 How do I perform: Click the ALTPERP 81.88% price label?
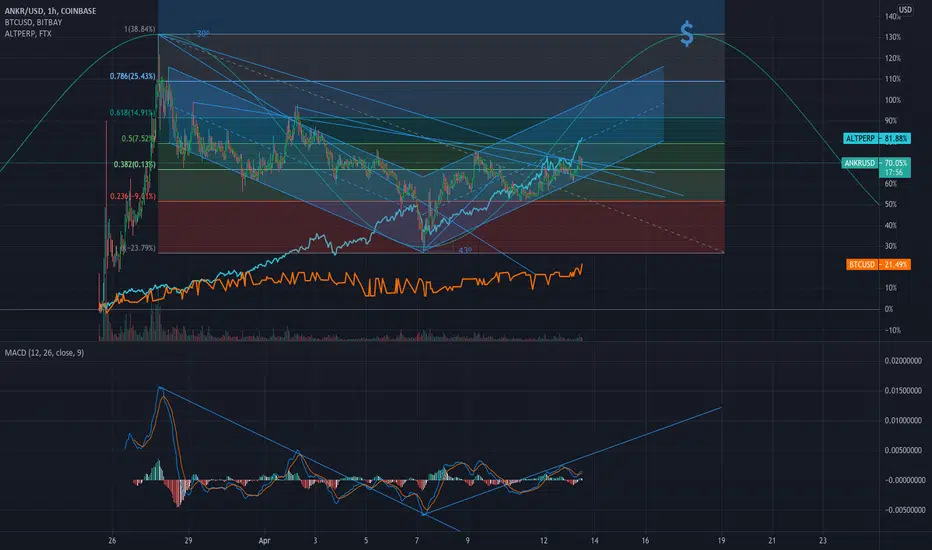876,139
